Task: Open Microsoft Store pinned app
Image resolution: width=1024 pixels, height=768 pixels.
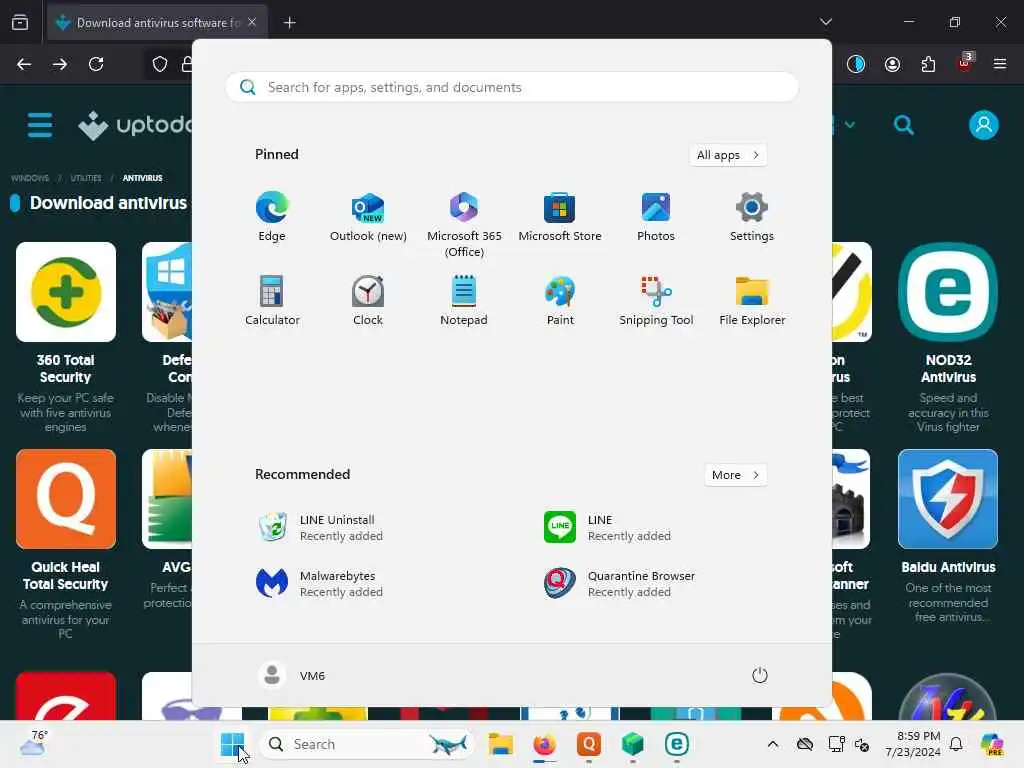Action: pos(560,217)
